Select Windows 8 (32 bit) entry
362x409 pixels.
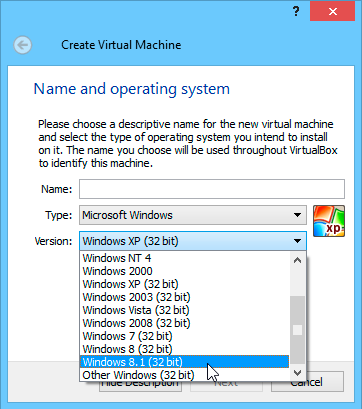point(184,349)
